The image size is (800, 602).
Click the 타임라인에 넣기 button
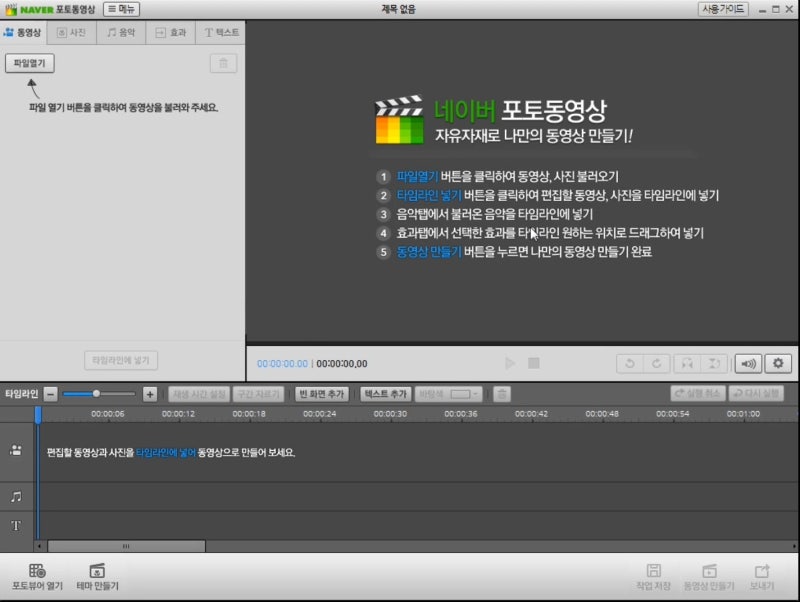121,360
